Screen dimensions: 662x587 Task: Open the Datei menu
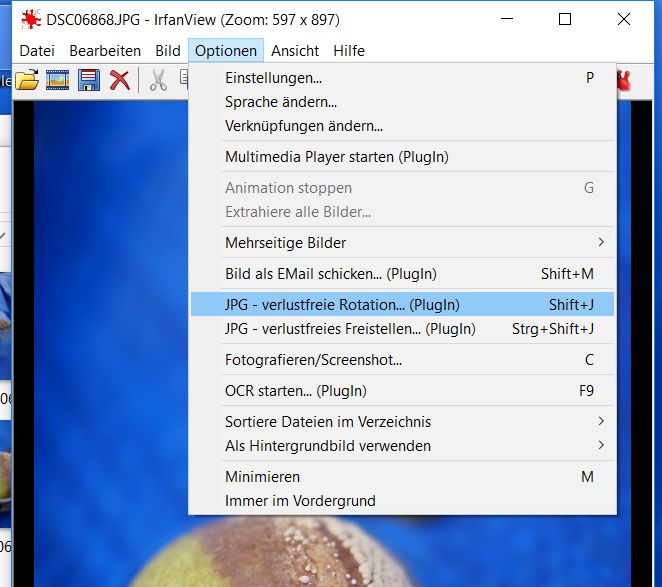click(x=37, y=51)
